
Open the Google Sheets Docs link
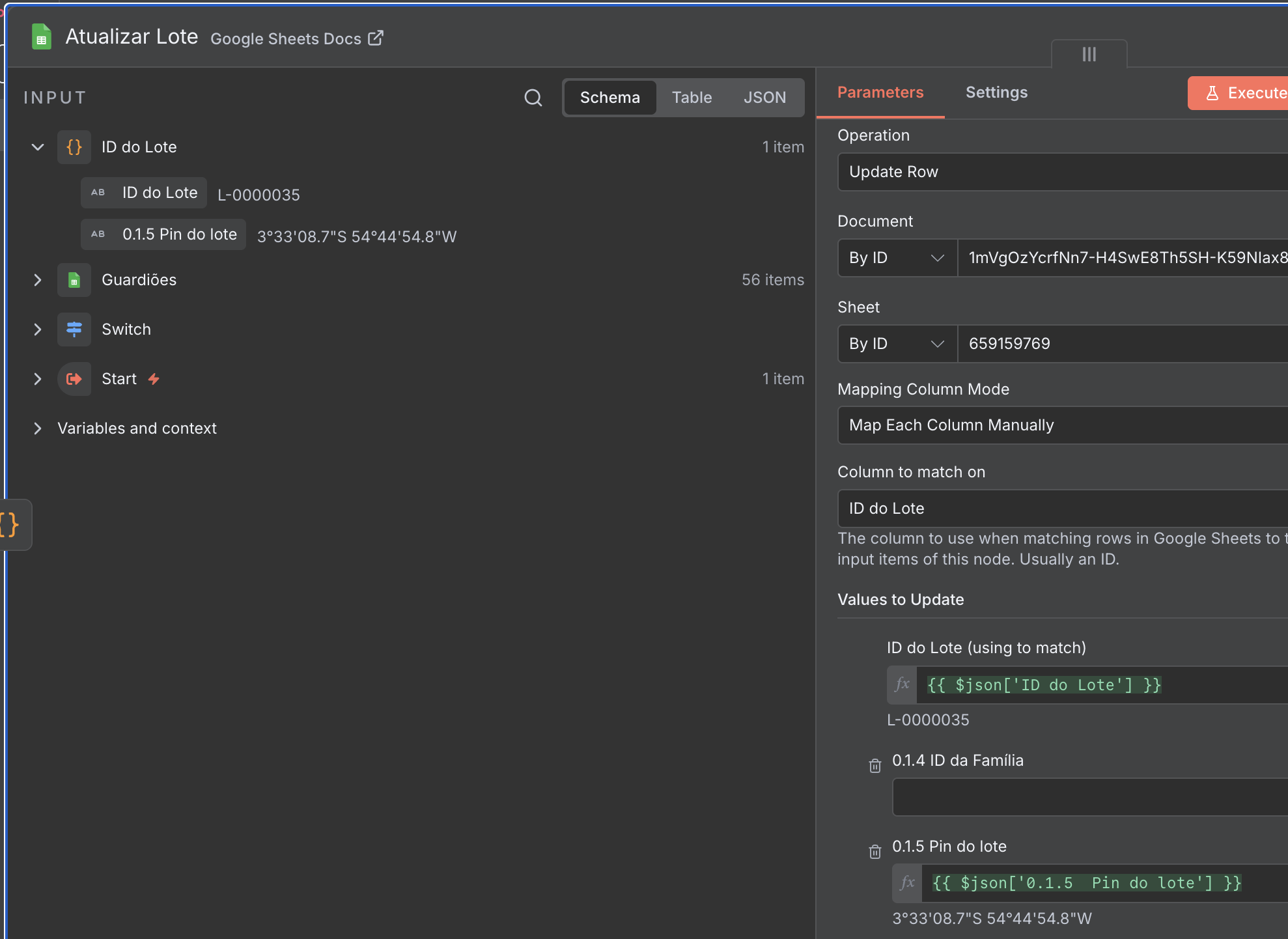point(297,38)
